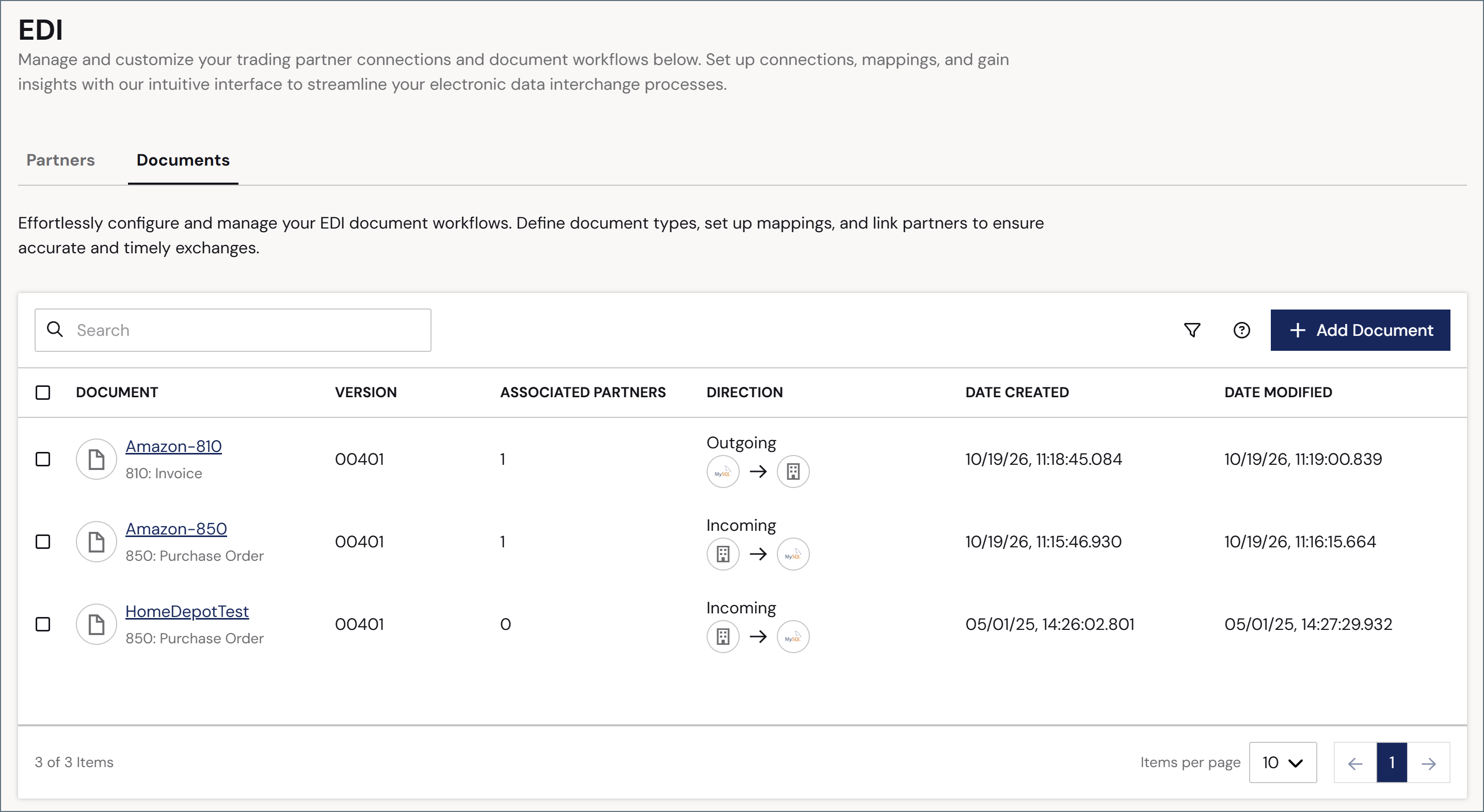
Task: Click the DIRECTION column header
Action: pos(745,392)
